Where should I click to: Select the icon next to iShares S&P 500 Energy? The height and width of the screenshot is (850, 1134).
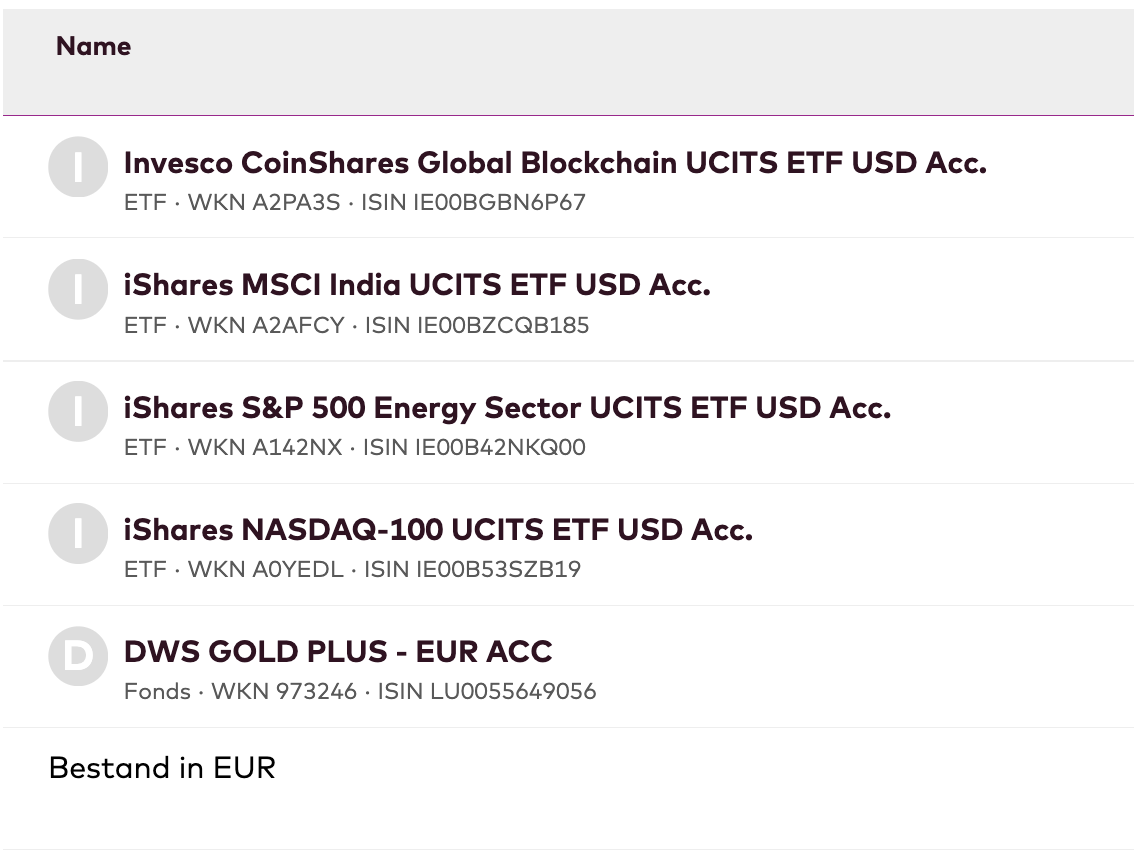point(78,411)
